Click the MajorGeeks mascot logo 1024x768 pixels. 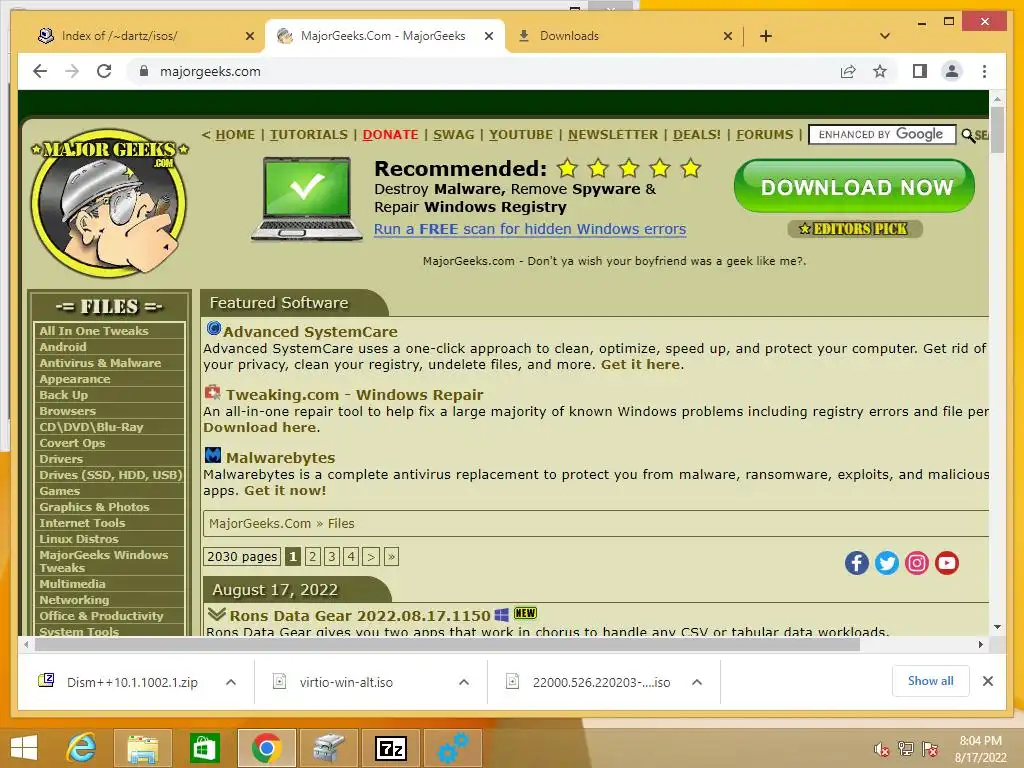(x=109, y=202)
